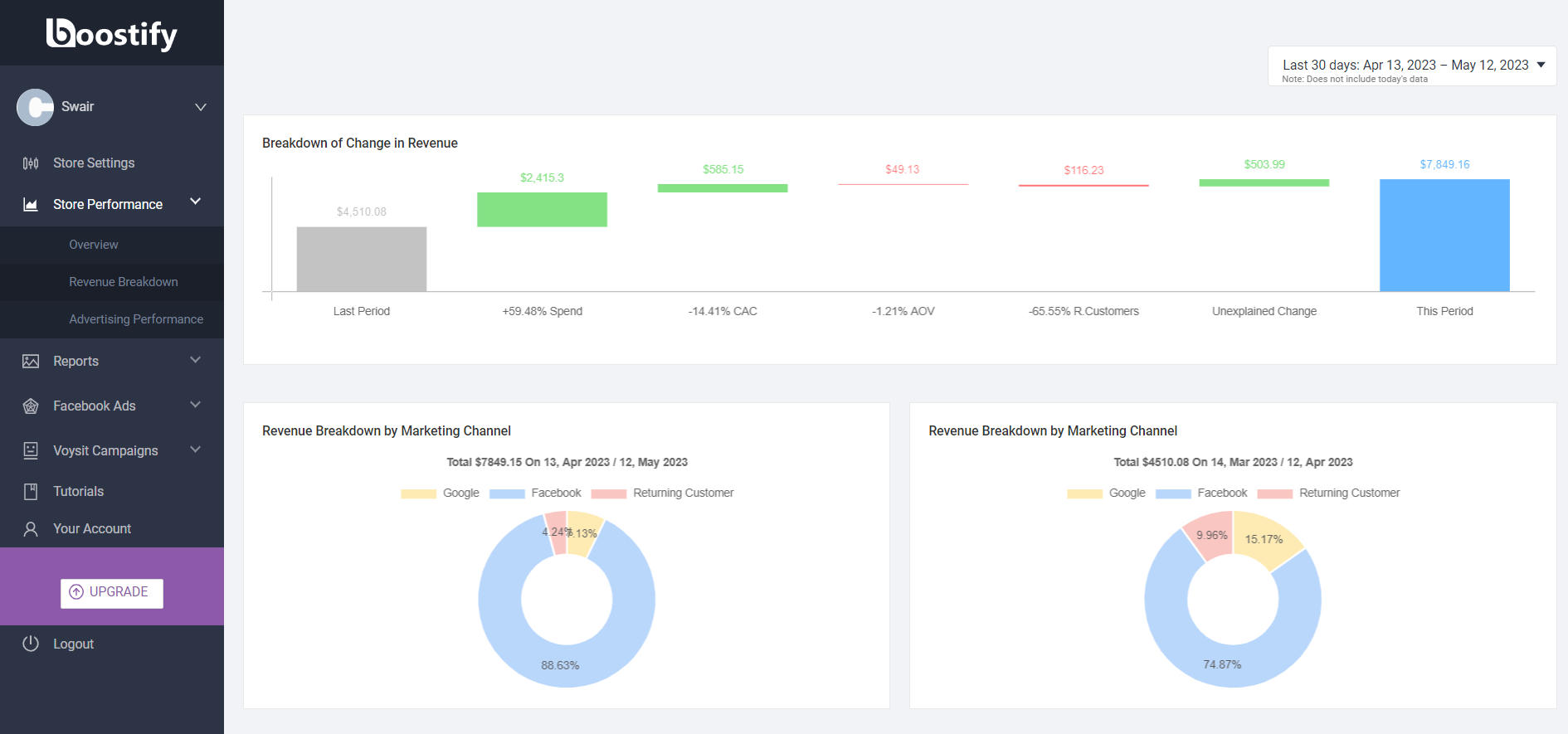1568x734 pixels.
Task: Expand the Reports submenu chevron
Action: (x=196, y=360)
